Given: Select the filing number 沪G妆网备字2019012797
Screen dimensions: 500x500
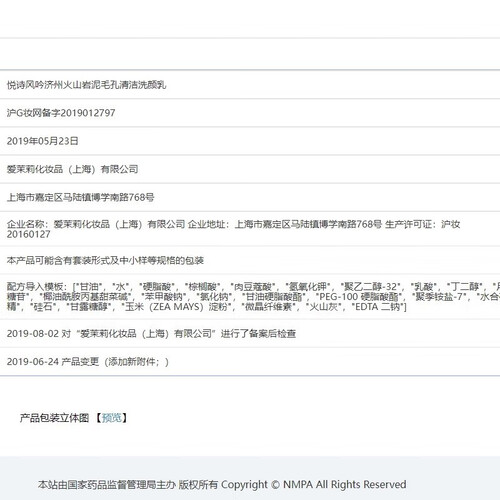Looking at the screenshot, I should (61, 113).
